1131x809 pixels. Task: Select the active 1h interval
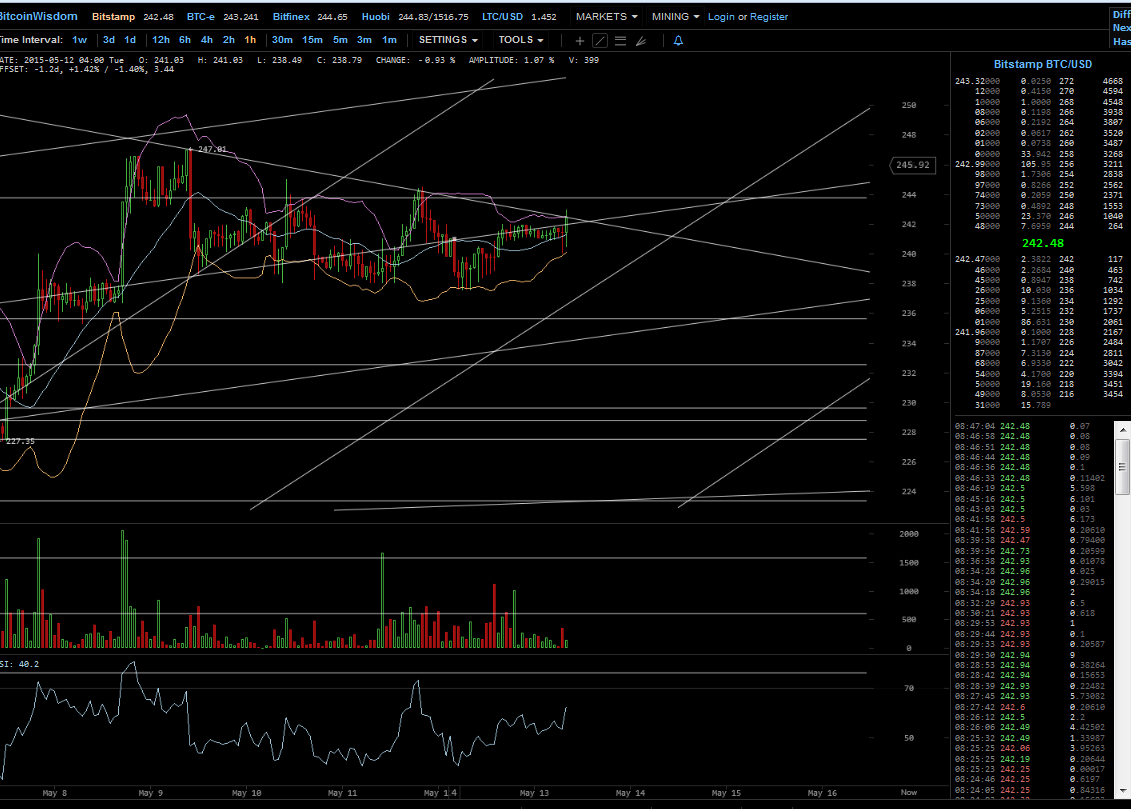point(250,40)
